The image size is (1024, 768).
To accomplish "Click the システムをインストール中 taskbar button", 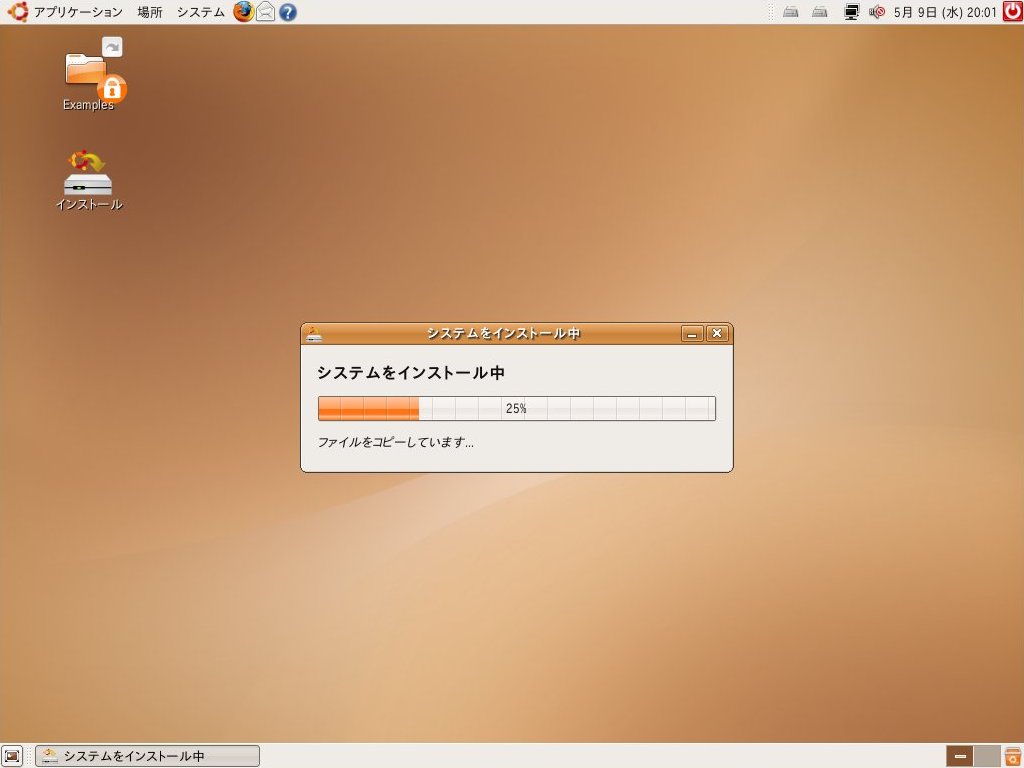I will pos(148,756).
